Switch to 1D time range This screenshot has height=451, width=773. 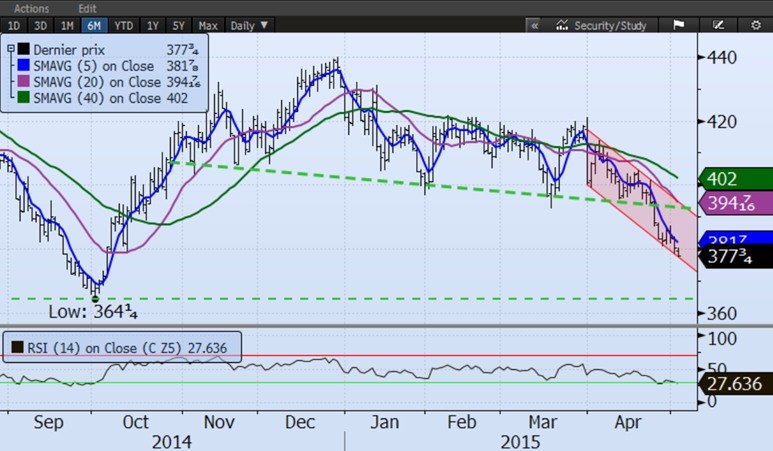14,25
